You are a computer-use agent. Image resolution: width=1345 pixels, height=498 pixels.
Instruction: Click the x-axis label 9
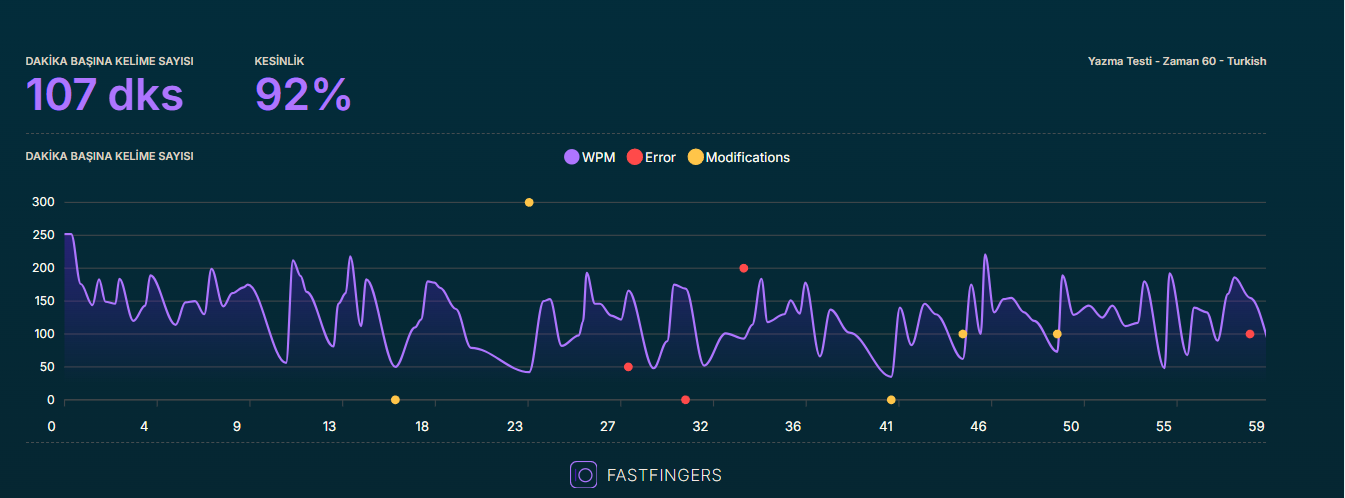pyautogui.click(x=237, y=426)
